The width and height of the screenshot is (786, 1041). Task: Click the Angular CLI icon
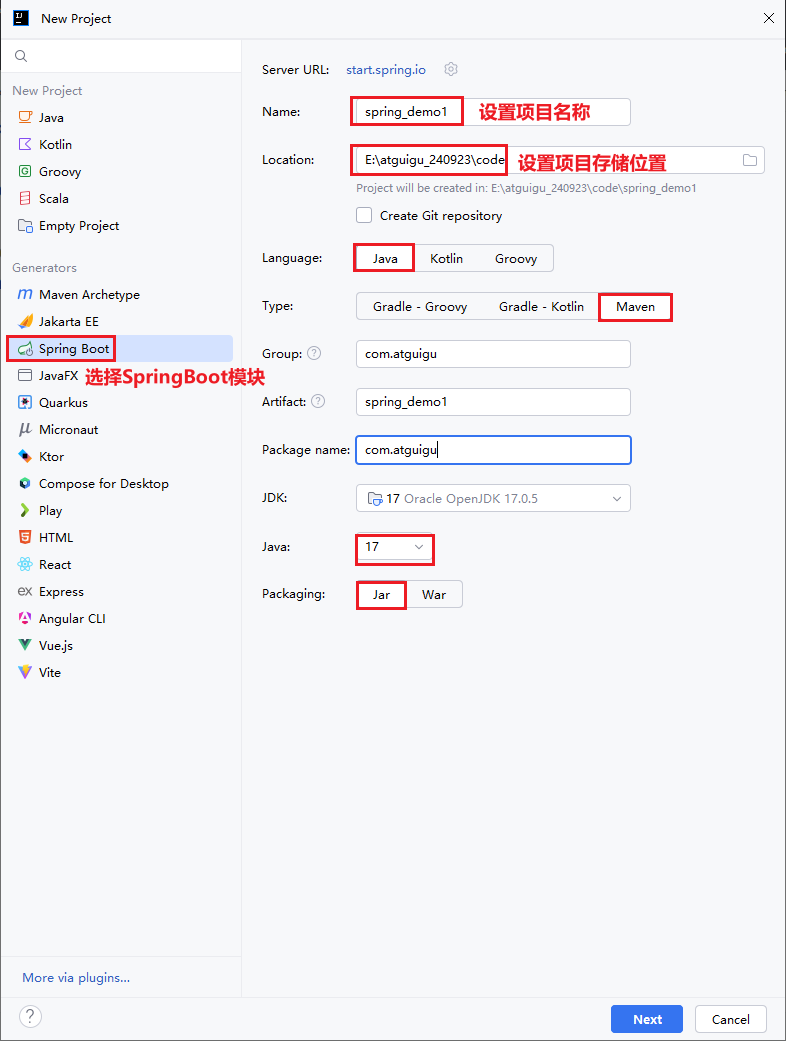[x=25, y=618]
